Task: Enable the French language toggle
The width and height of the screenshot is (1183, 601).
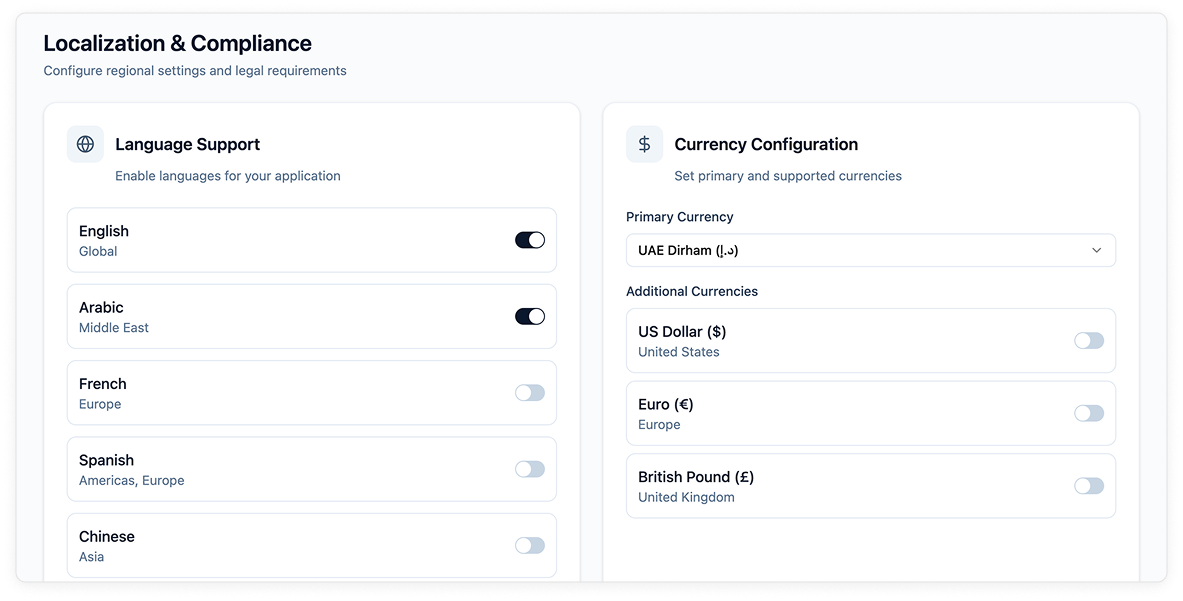Action: [530, 393]
